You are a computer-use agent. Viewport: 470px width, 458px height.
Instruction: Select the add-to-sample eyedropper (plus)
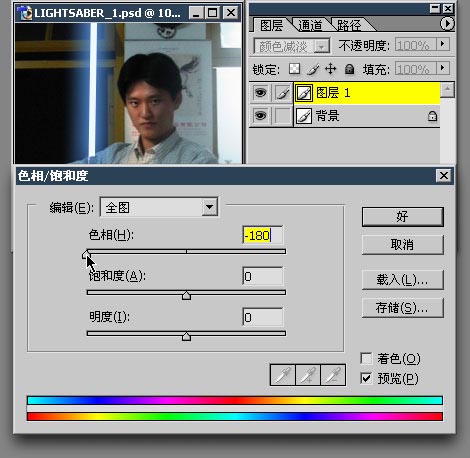[308, 375]
